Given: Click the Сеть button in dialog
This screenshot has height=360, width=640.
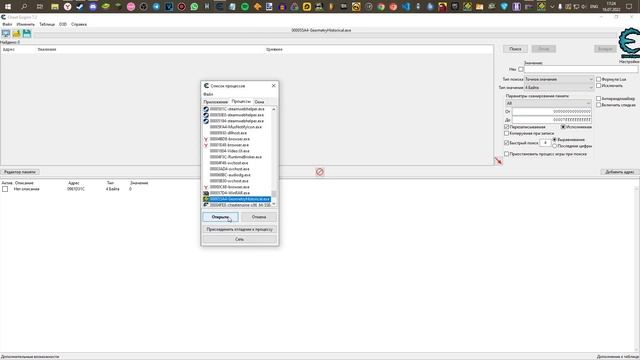Looking at the screenshot, I should click(x=240, y=239).
